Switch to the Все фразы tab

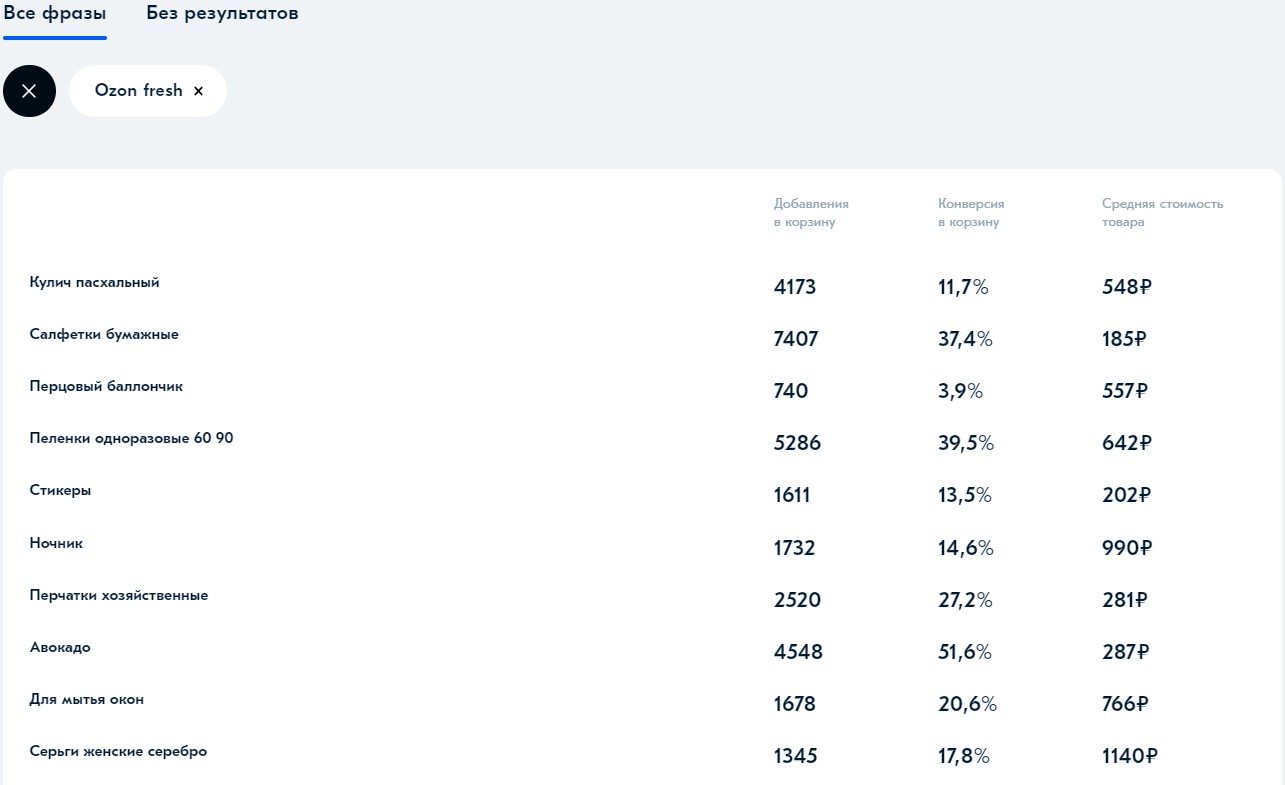[55, 14]
